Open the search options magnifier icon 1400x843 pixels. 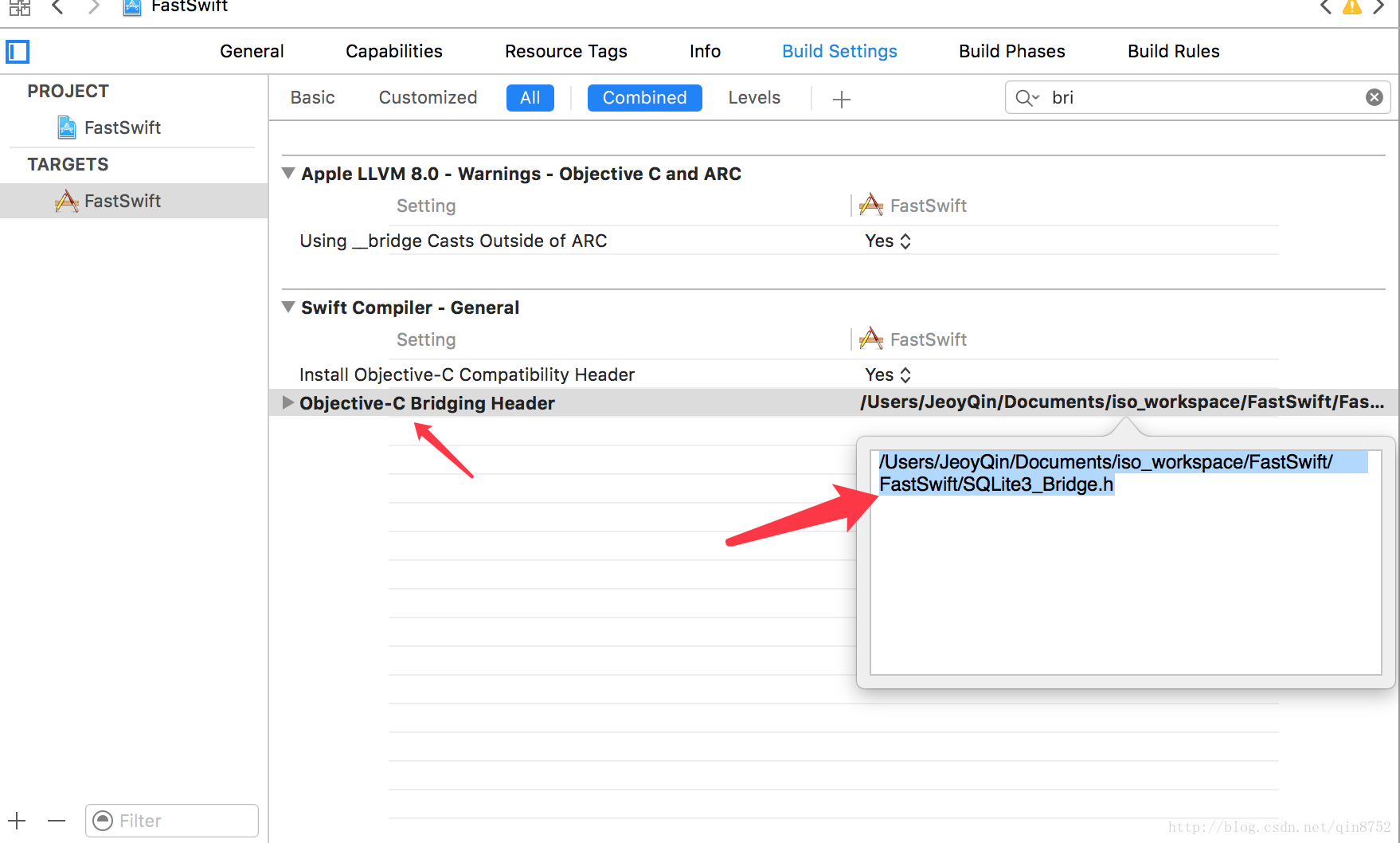[x=1027, y=98]
